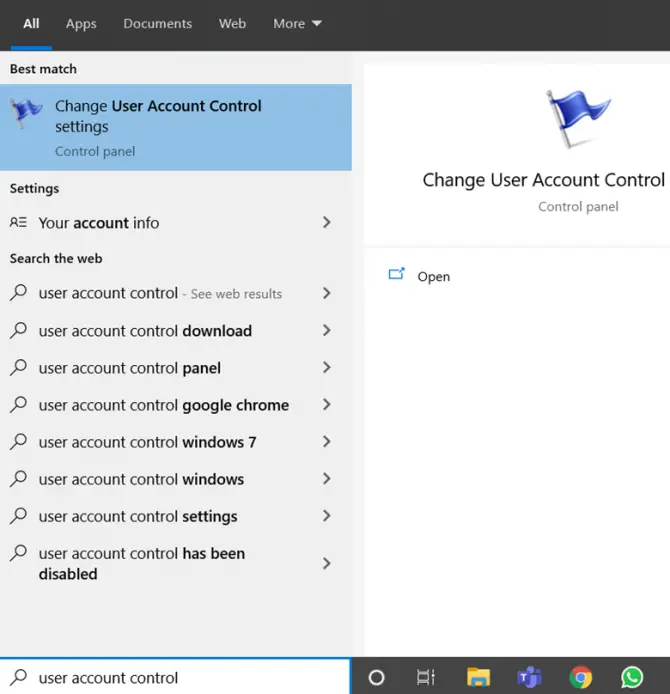Click the account info person icon
670x694 pixels.
point(19,222)
